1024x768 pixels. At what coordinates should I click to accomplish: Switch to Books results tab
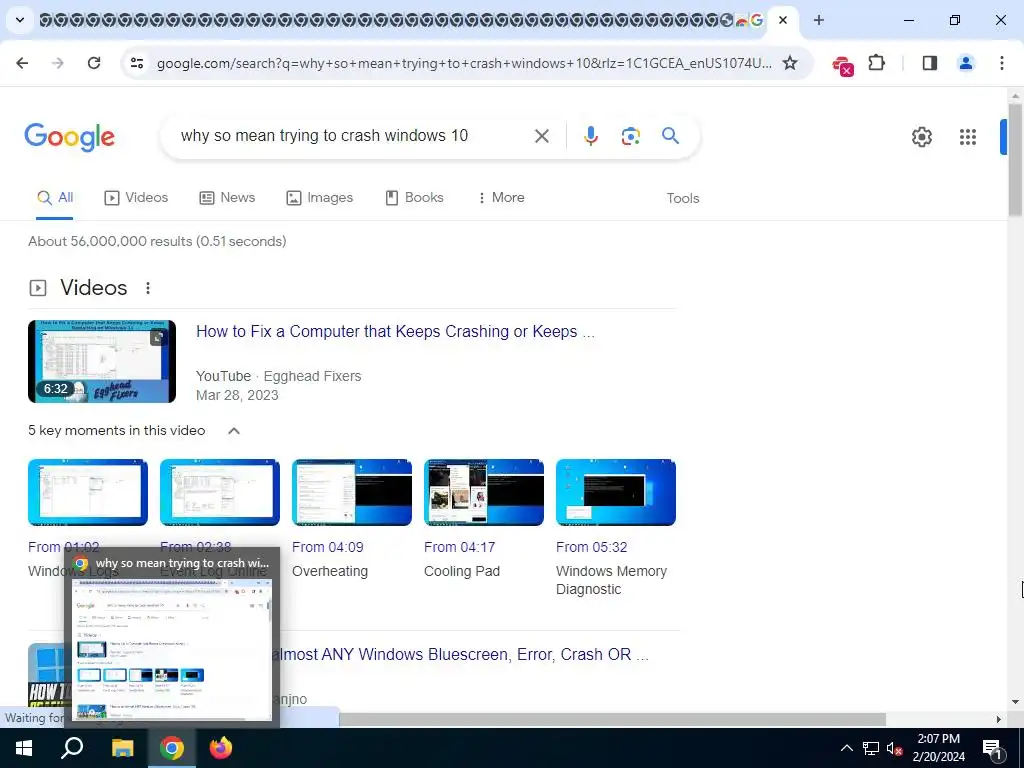(x=414, y=197)
